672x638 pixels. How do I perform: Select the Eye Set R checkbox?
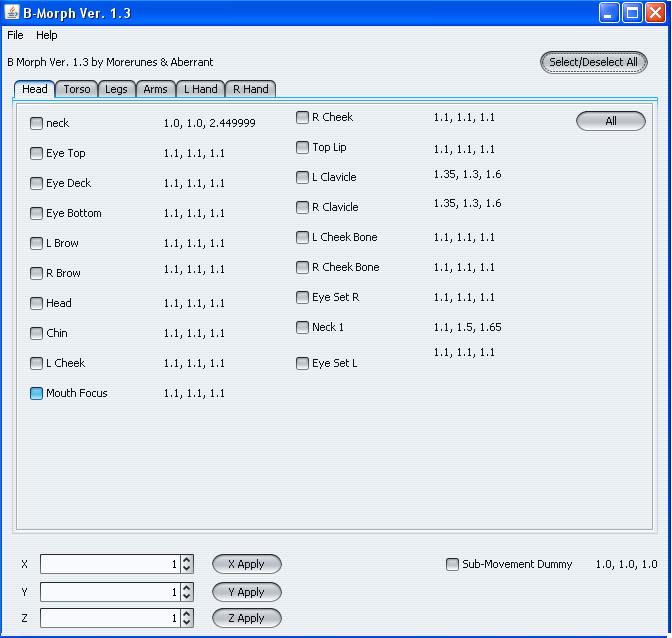[x=303, y=298]
